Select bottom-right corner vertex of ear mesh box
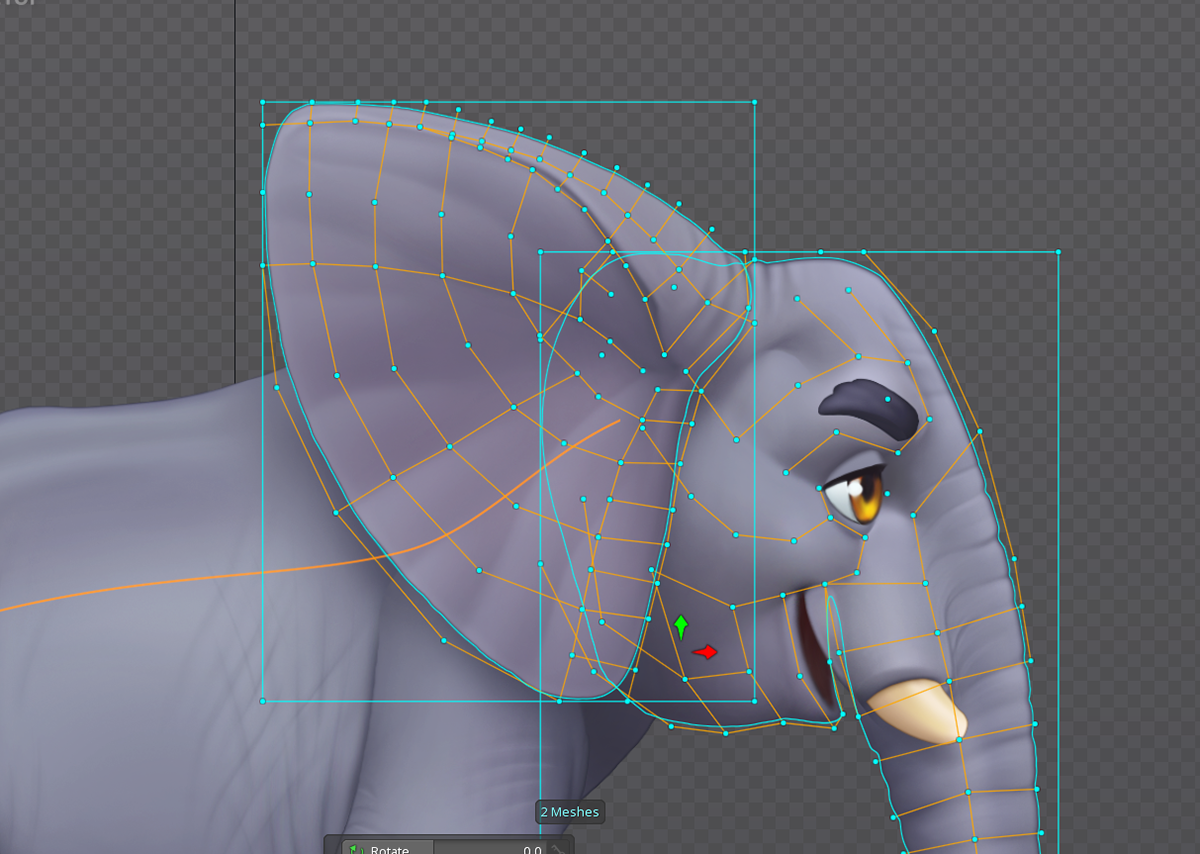The width and height of the screenshot is (1200, 854). coord(754,700)
